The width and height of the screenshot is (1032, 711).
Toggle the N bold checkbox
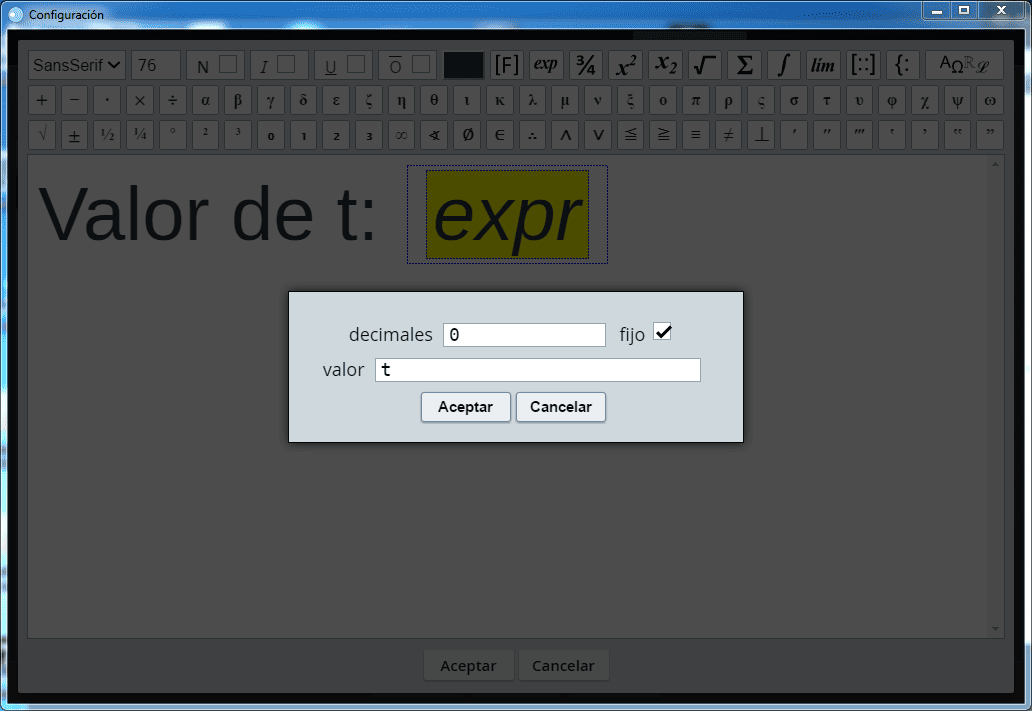coord(228,65)
